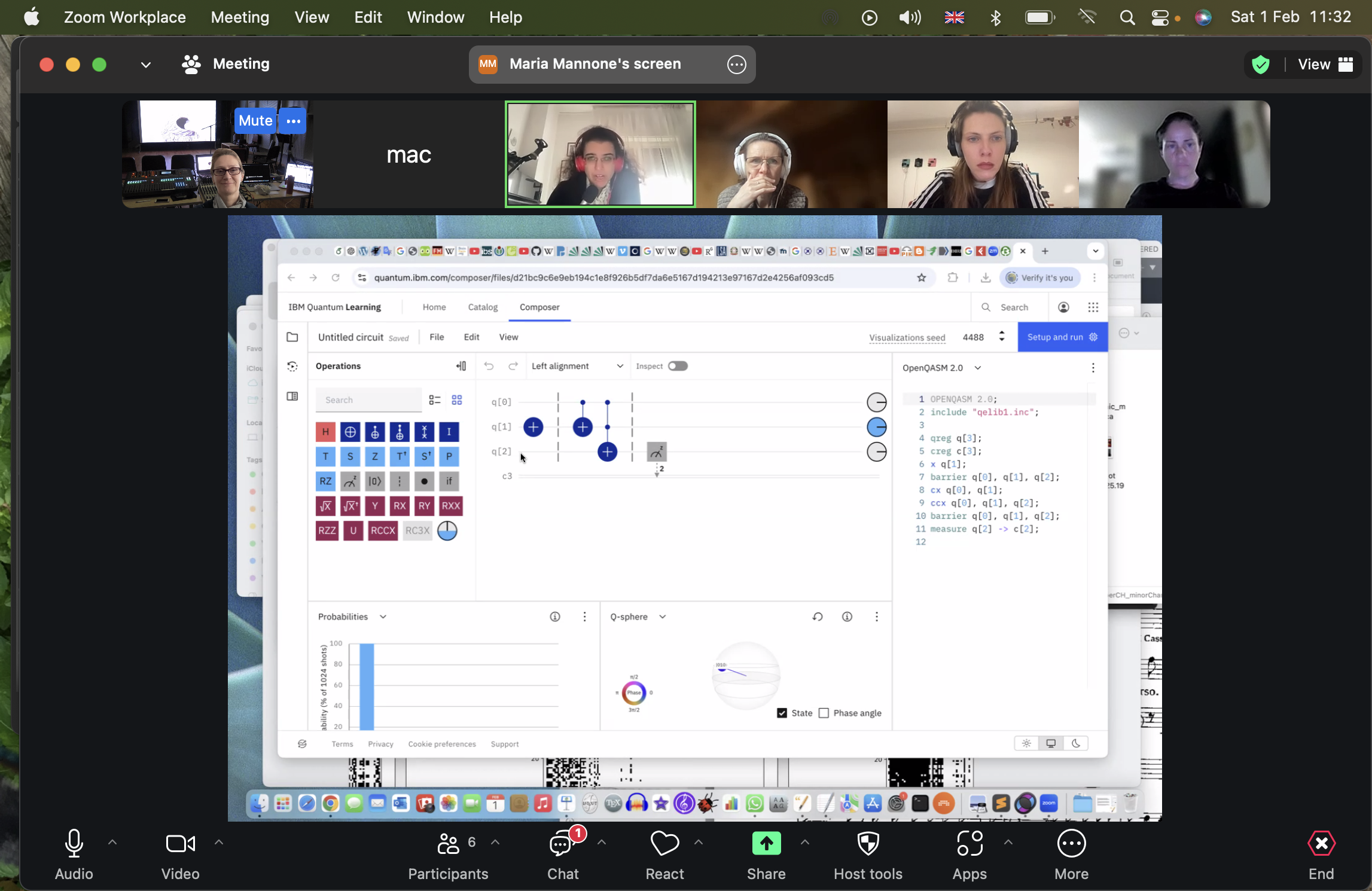Open the Window menu
Viewport: 1372px width, 891px height.
coord(435,17)
